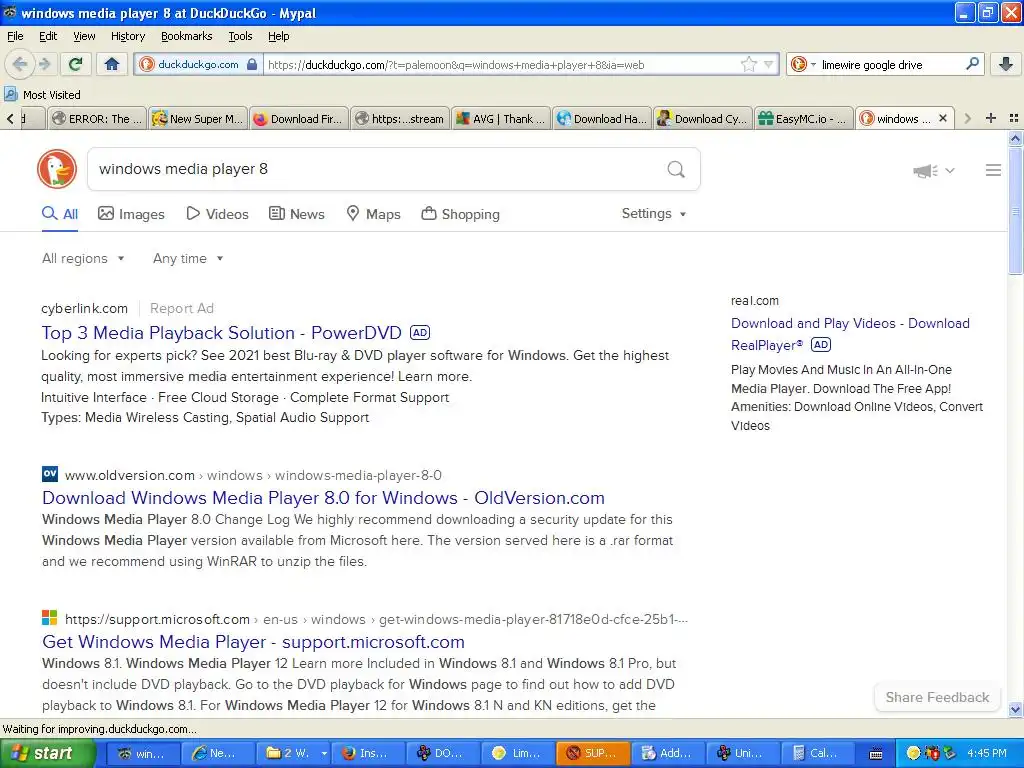Expand chevron next to megaphone icon
Viewport: 1024px width, 768px height.
(950, 171)
